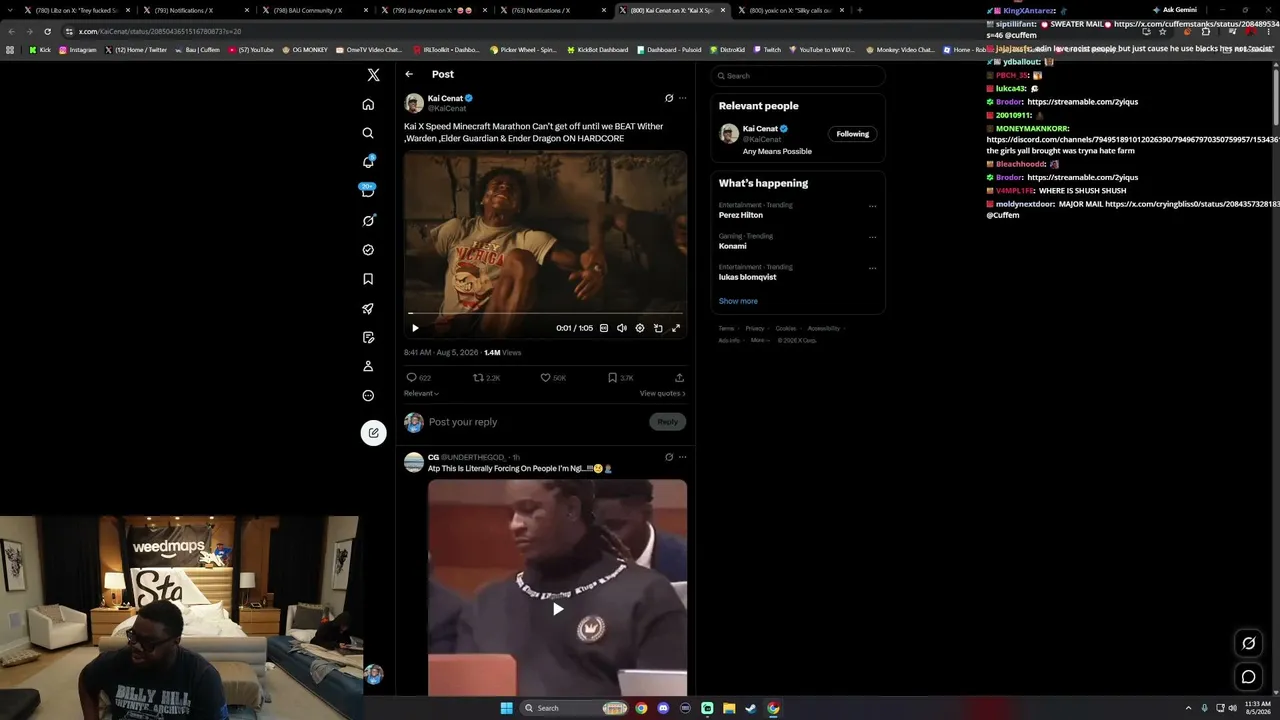Open X Notifications bell
Screen dimensions: 1280x720
pyautogui.click(x=368, y=162)
